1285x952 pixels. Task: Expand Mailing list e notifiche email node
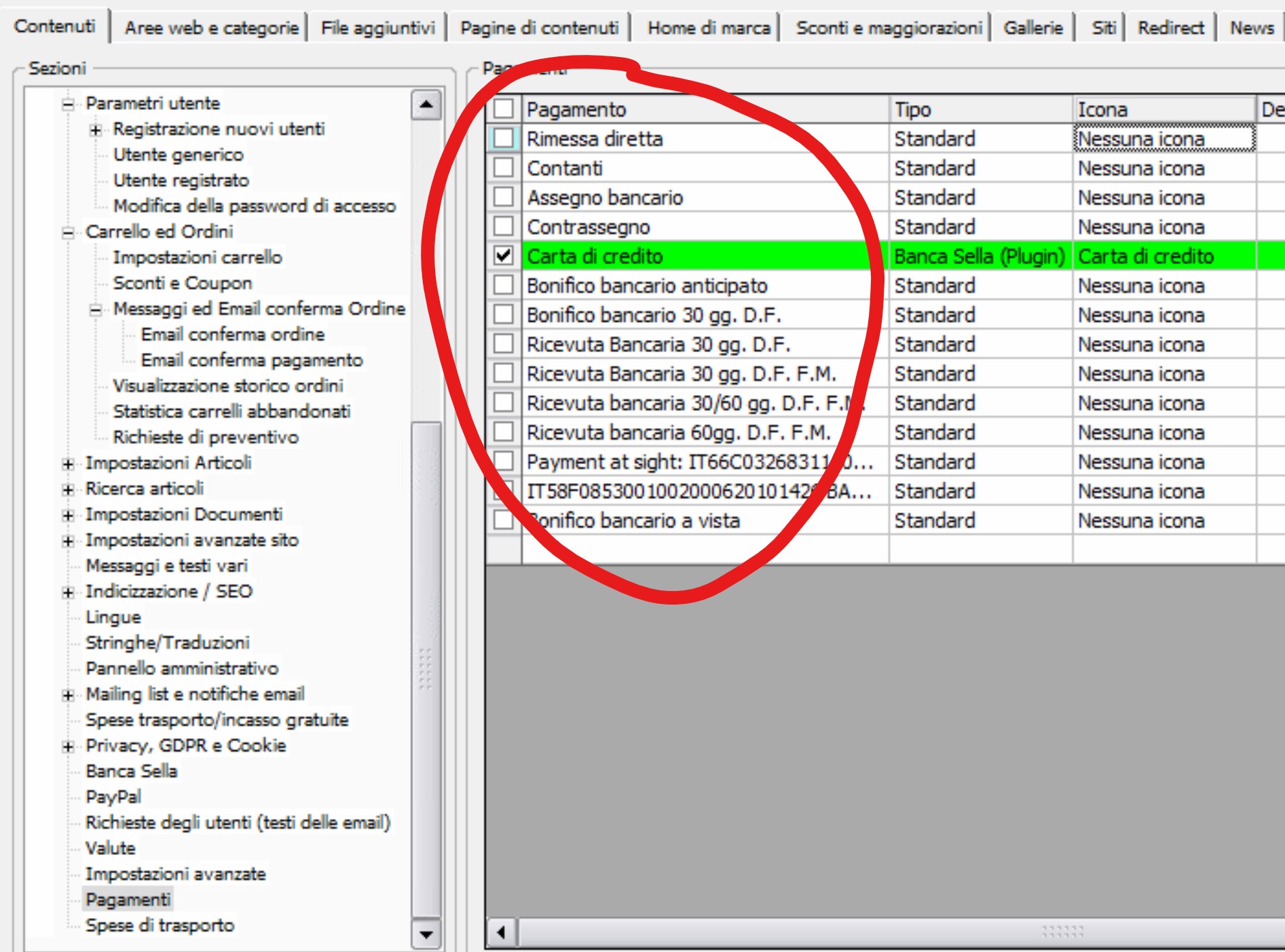[68, 696]
